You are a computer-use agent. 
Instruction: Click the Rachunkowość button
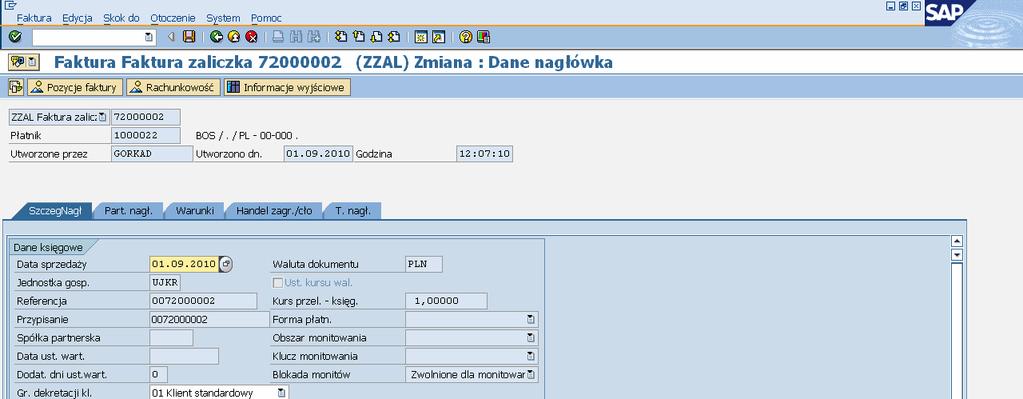pos(173,87)
